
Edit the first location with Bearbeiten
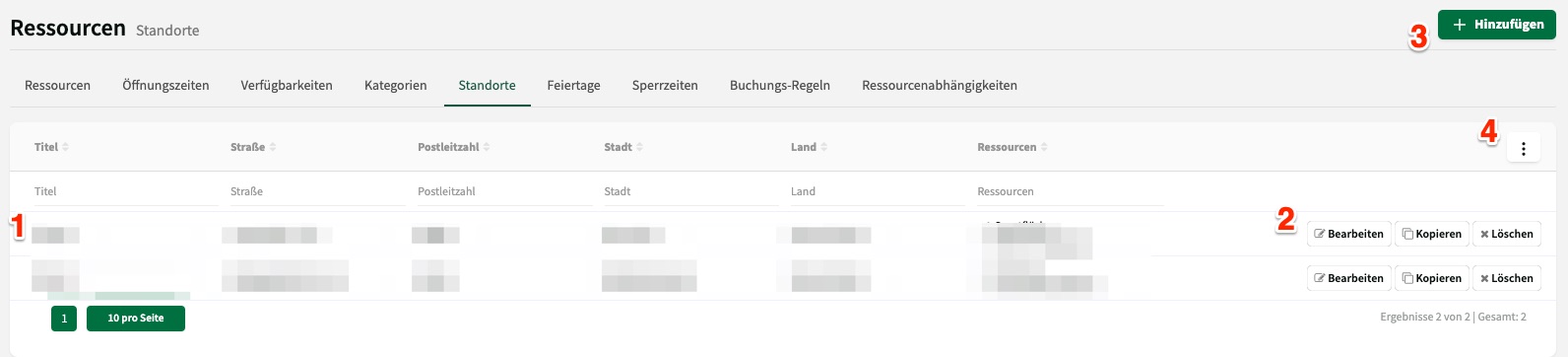(1348, 234)
